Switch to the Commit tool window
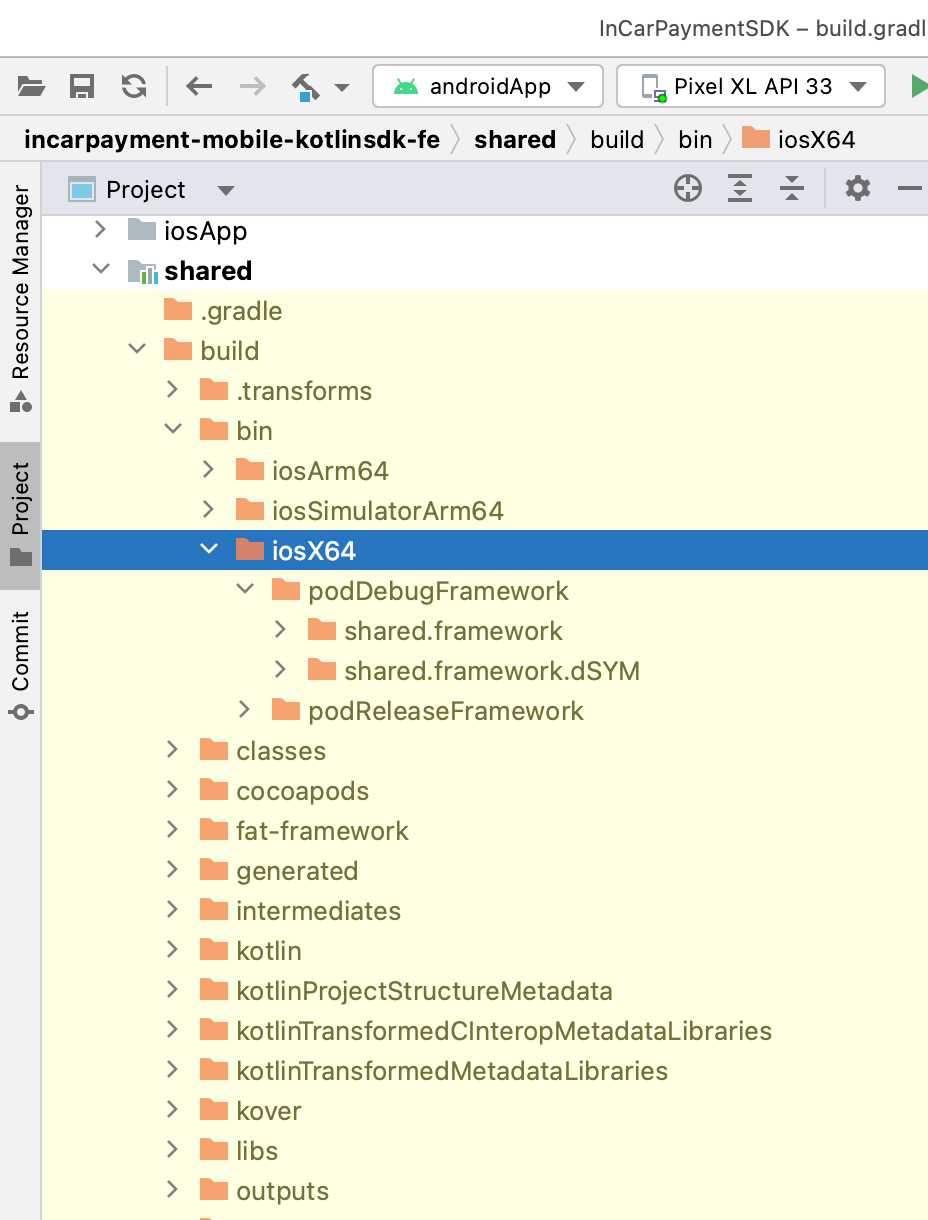Viewport: 928px width, 1220px height. 20,655
